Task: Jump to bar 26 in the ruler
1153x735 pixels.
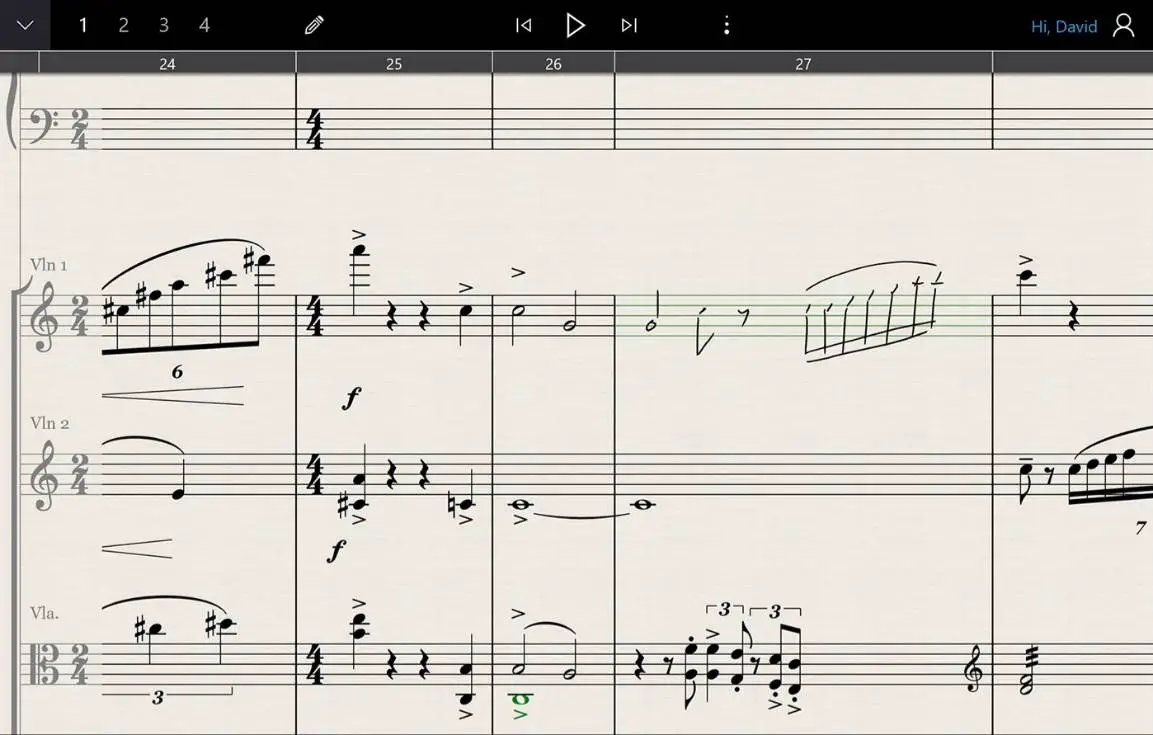Action: 553,64
